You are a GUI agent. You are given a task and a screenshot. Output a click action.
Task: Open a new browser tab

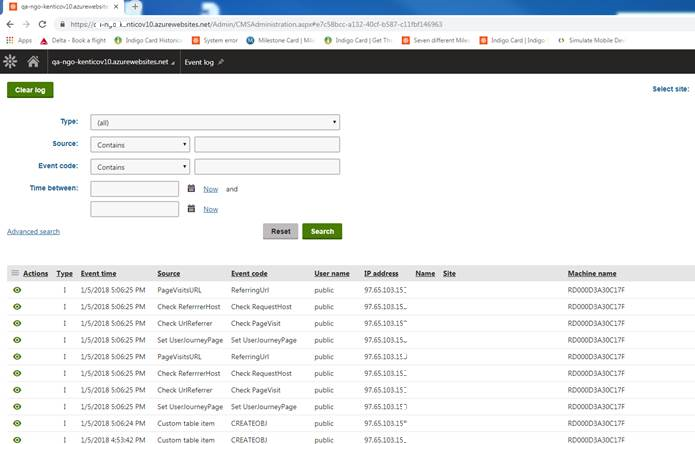(135, 7)
